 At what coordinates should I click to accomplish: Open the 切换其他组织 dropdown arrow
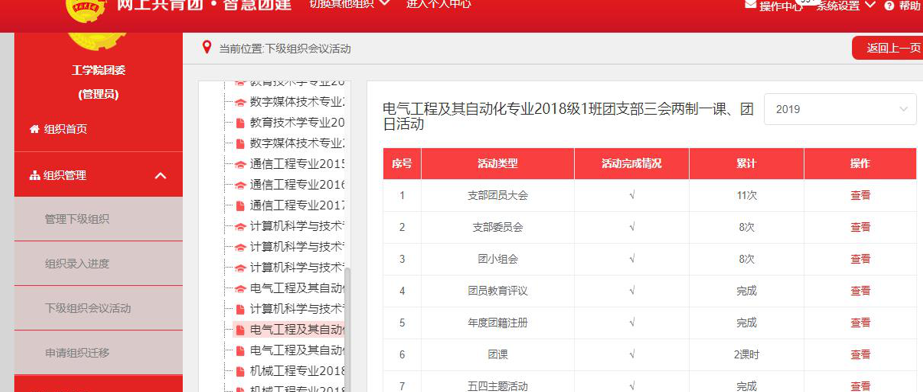(384, 3)
